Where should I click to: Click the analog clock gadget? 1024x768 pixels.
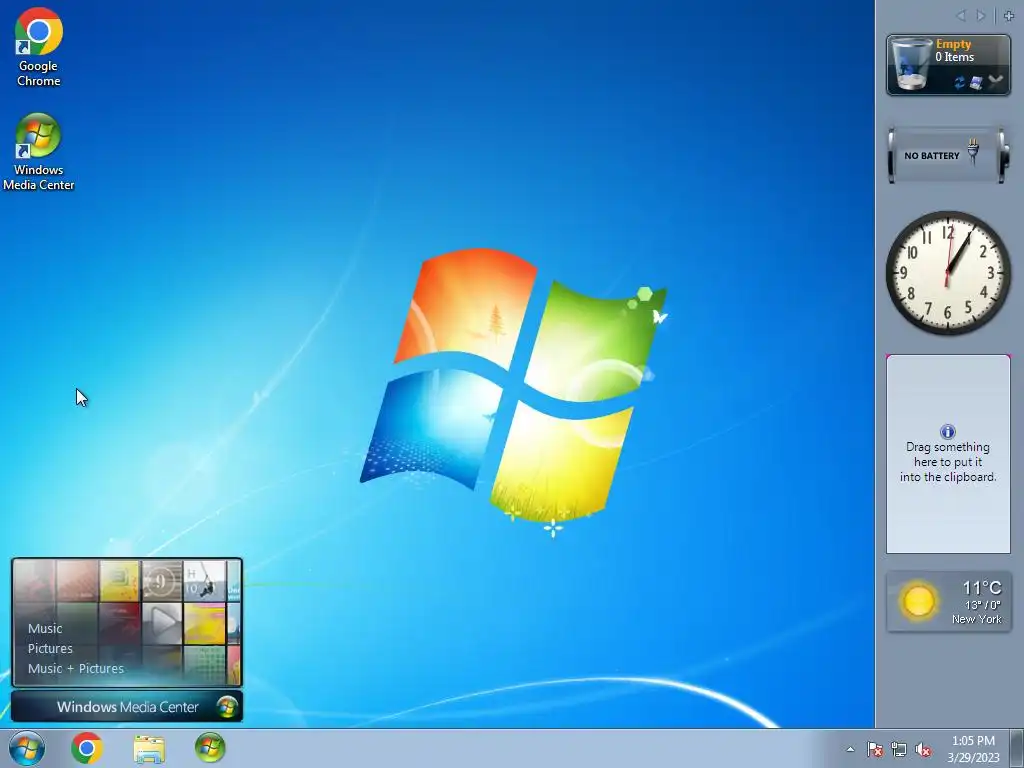coord(948,273)
